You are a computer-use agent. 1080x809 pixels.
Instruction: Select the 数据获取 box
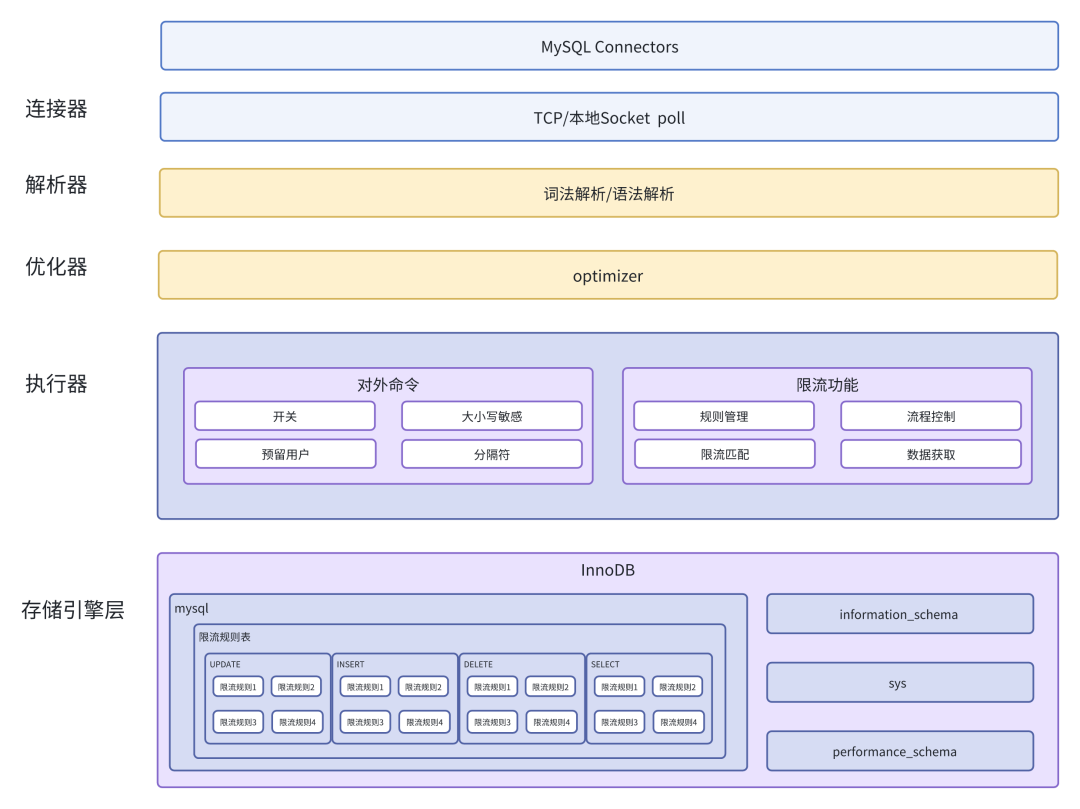[x=931, y=454]
